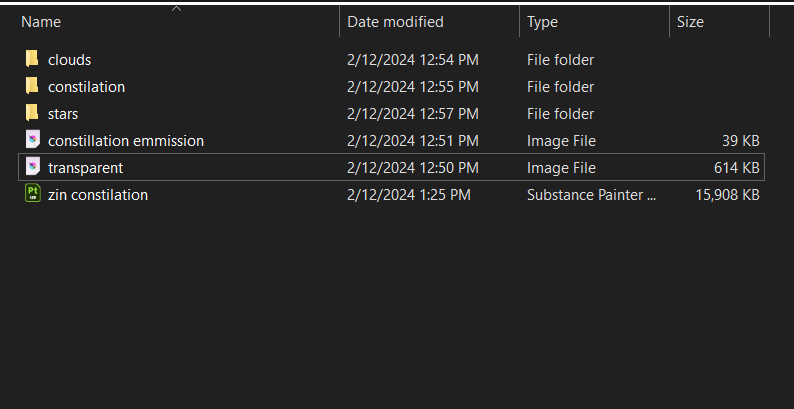Select the constilation folder name

(86, 87)
